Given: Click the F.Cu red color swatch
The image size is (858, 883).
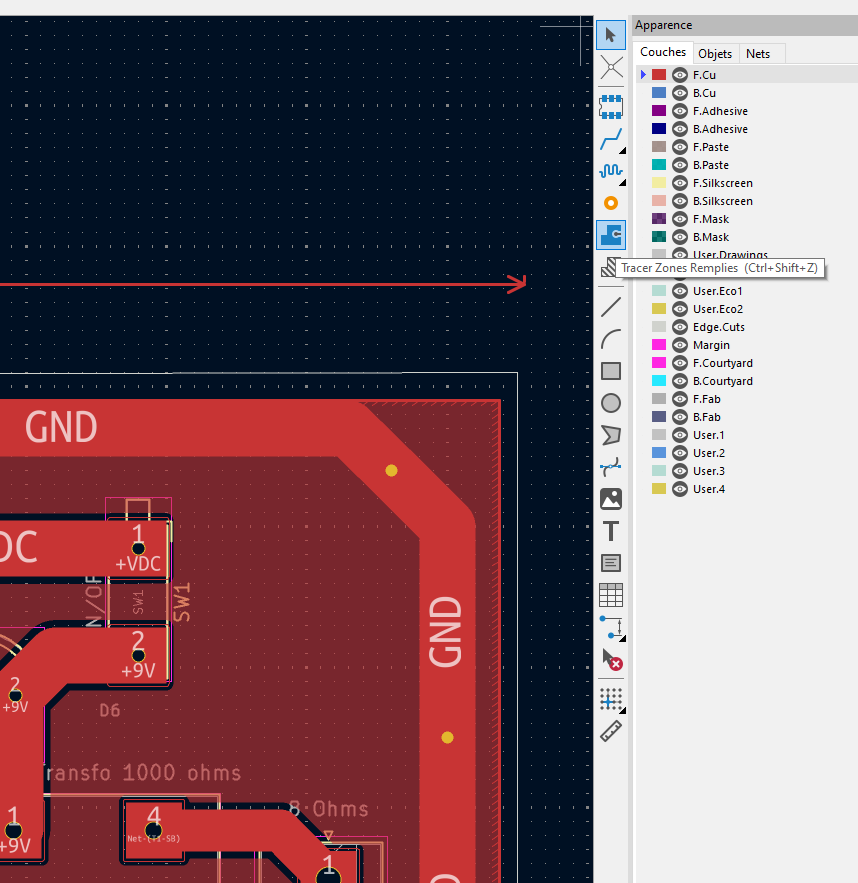Looking at the screenshot, I should click(x=659, y=75).
